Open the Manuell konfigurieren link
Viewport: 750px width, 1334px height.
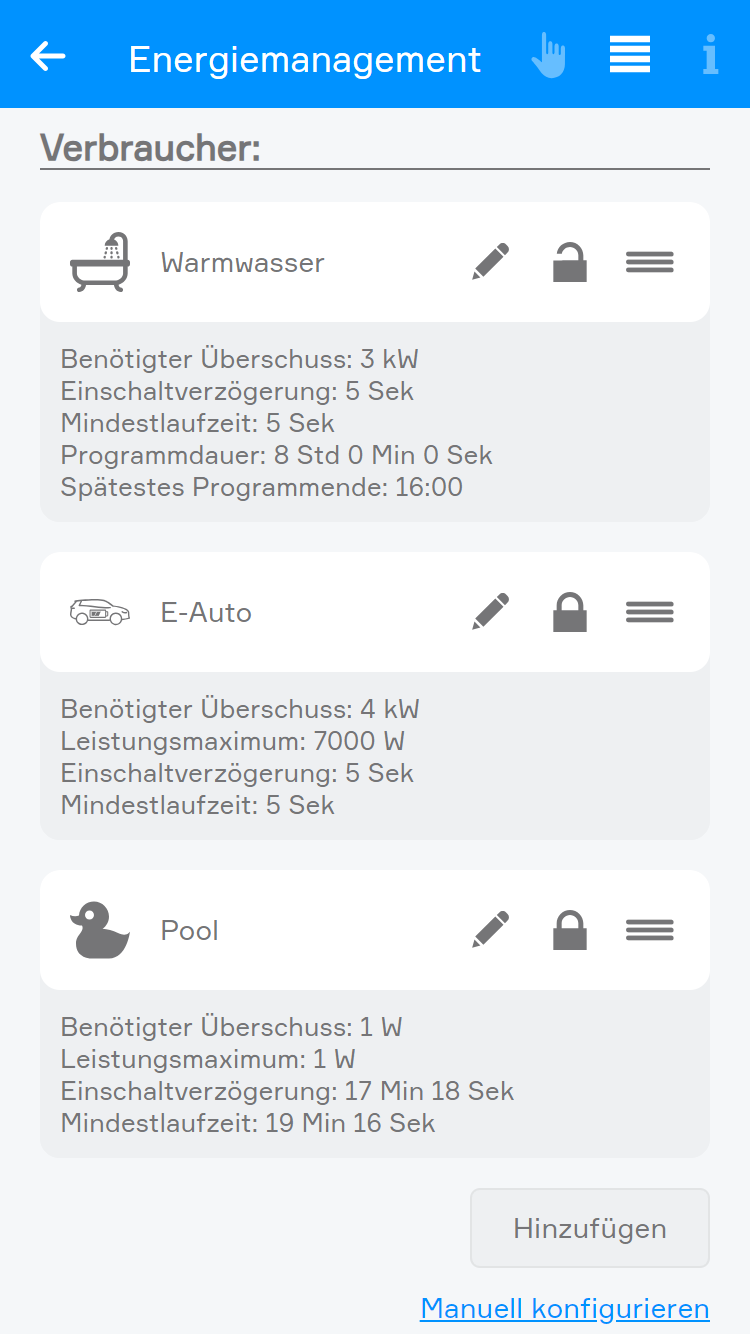coord(564,1308)
